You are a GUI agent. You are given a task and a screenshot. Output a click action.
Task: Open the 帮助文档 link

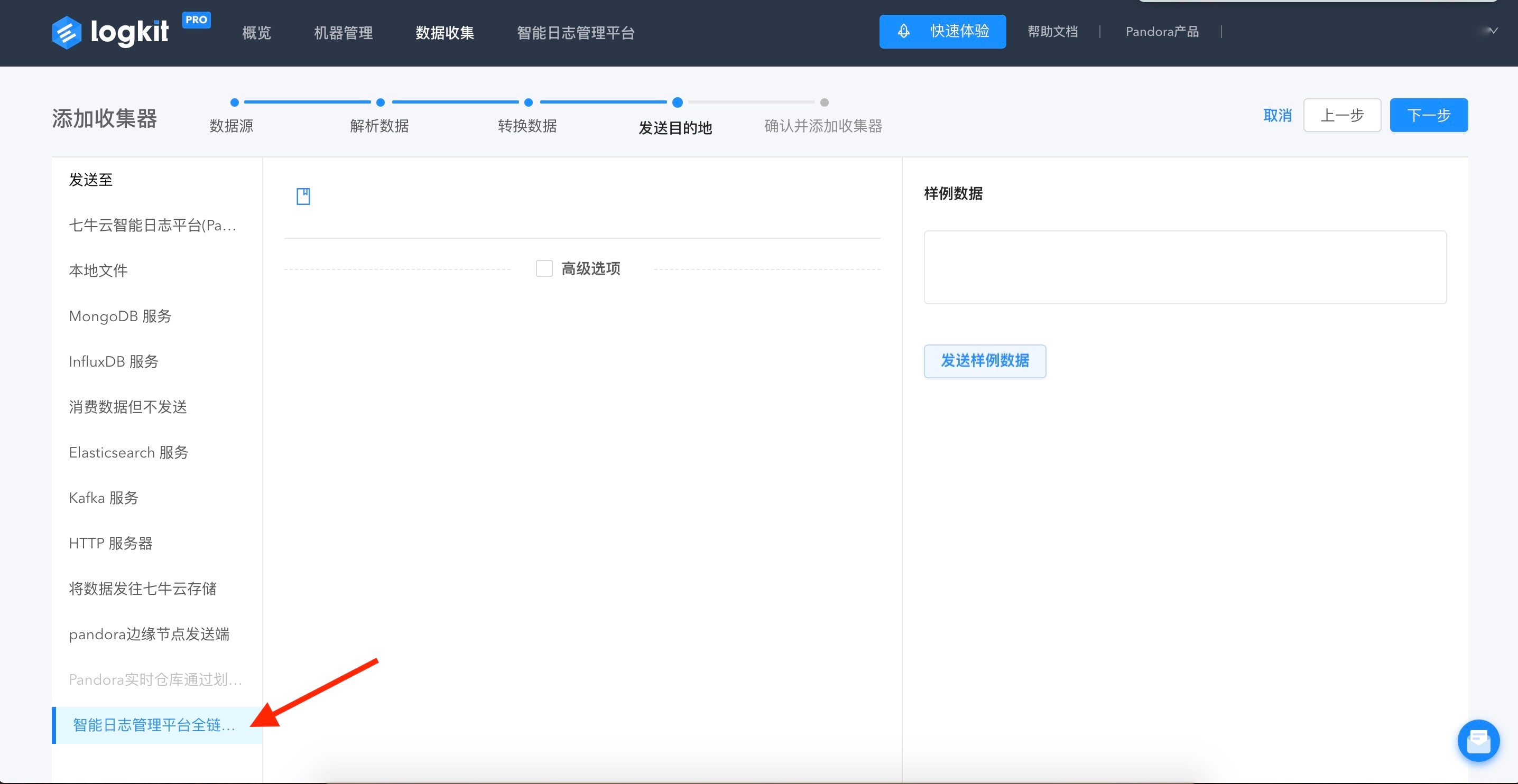point(1052,31)
